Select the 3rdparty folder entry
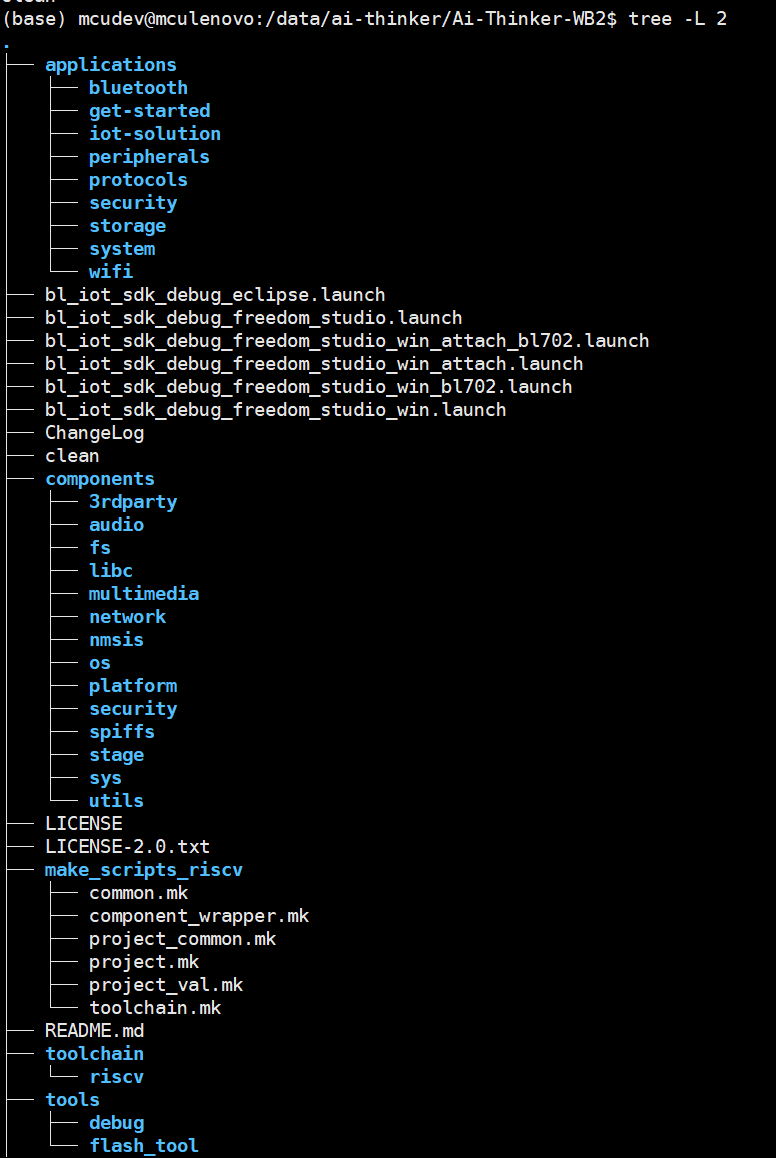The width and height of the screenshot is (776, 1158). tap(133, 501)
